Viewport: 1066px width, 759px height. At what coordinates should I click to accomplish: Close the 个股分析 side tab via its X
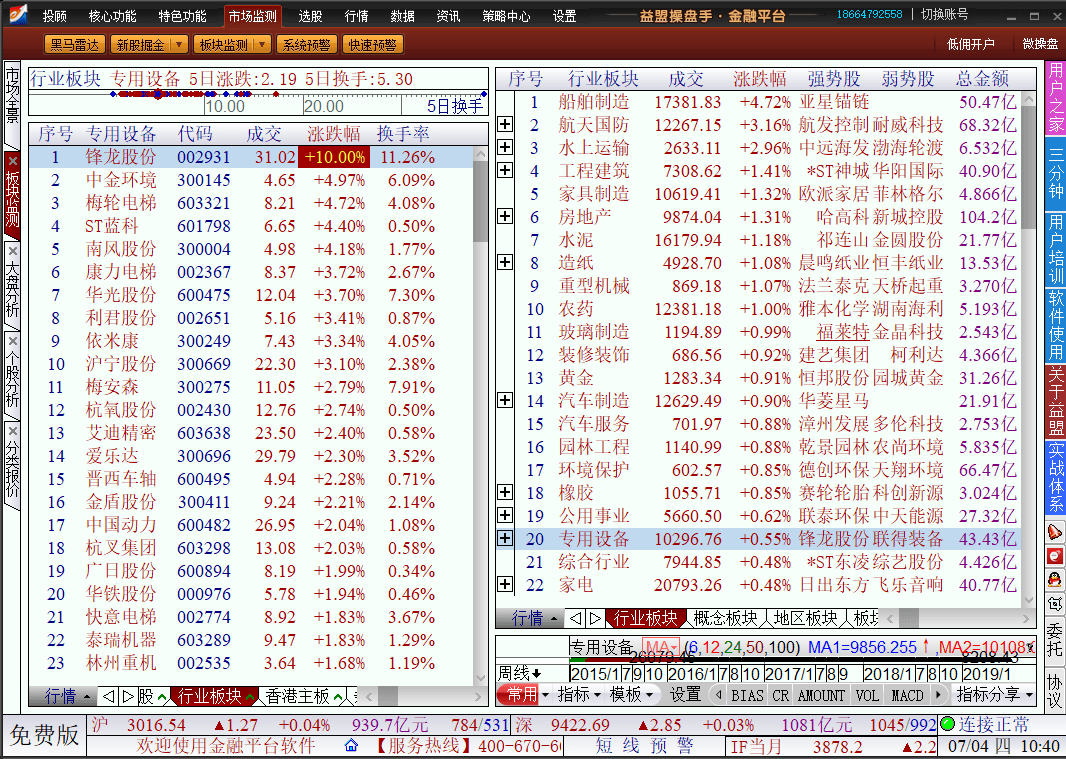click(x=12, y=341)
